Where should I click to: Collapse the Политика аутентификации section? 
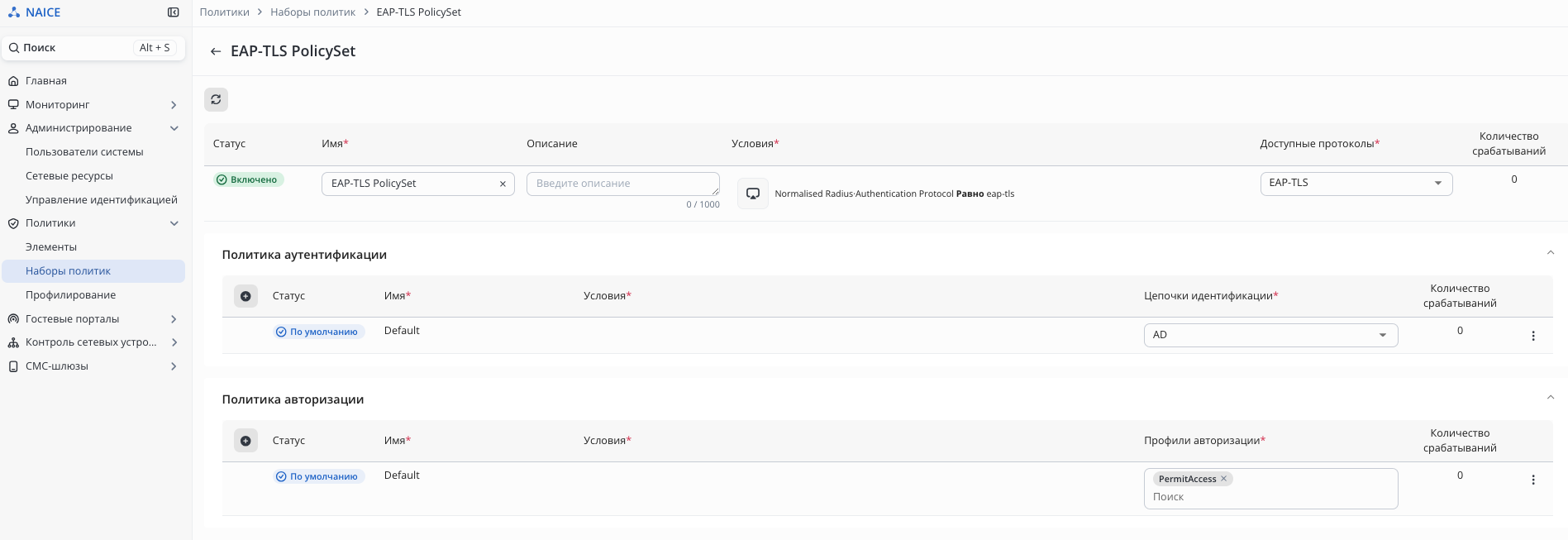click(1551, 253)
